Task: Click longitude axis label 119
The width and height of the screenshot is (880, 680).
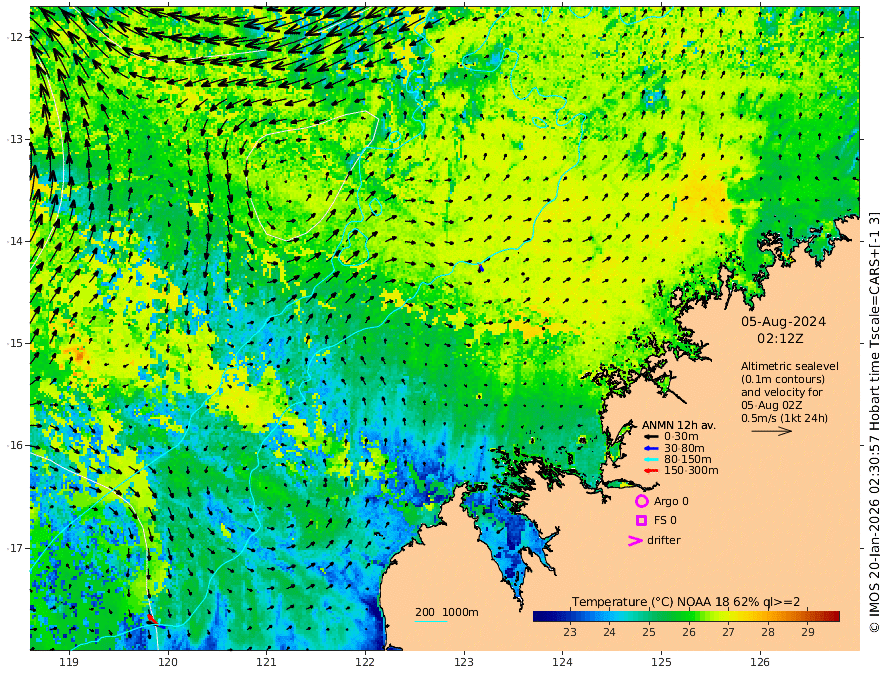Action: (69, 662)
